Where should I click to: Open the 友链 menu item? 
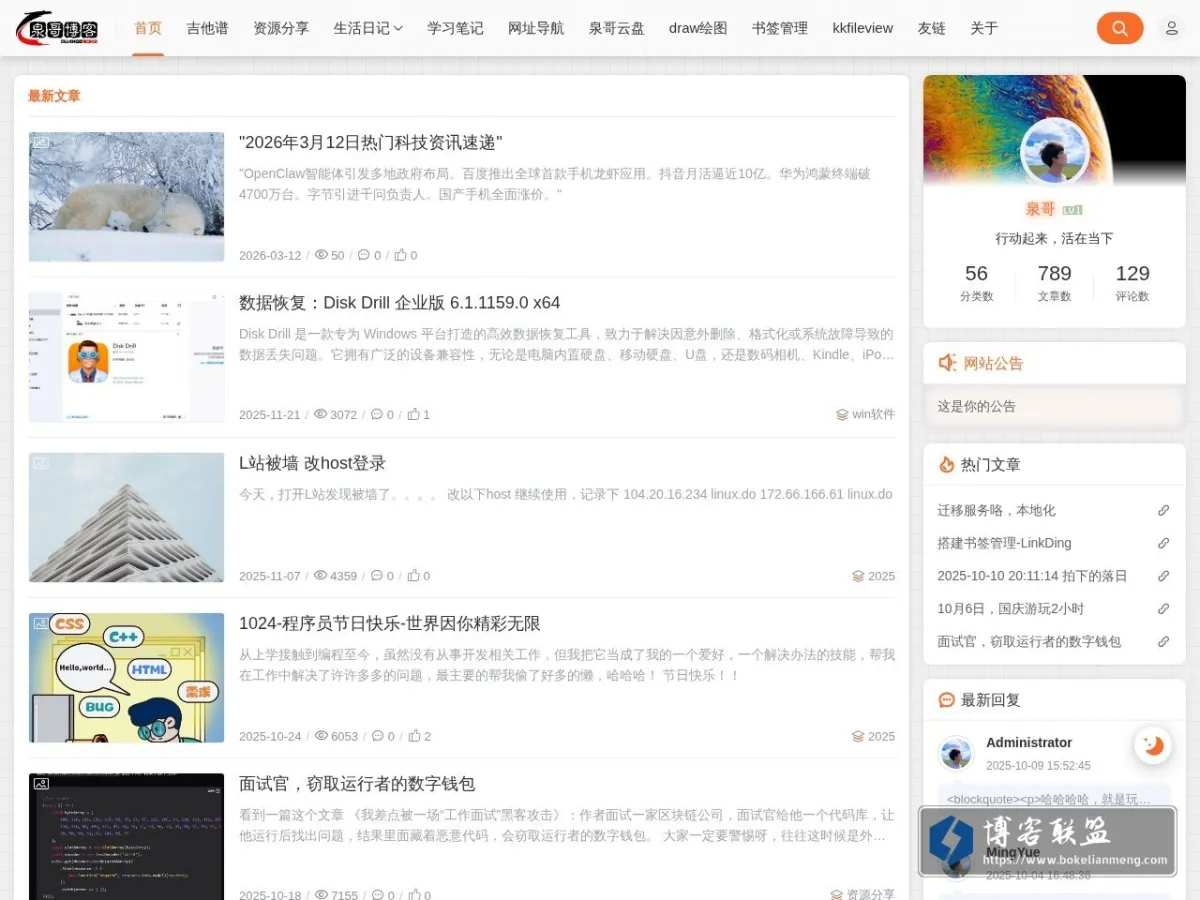(x=931, y=28)
